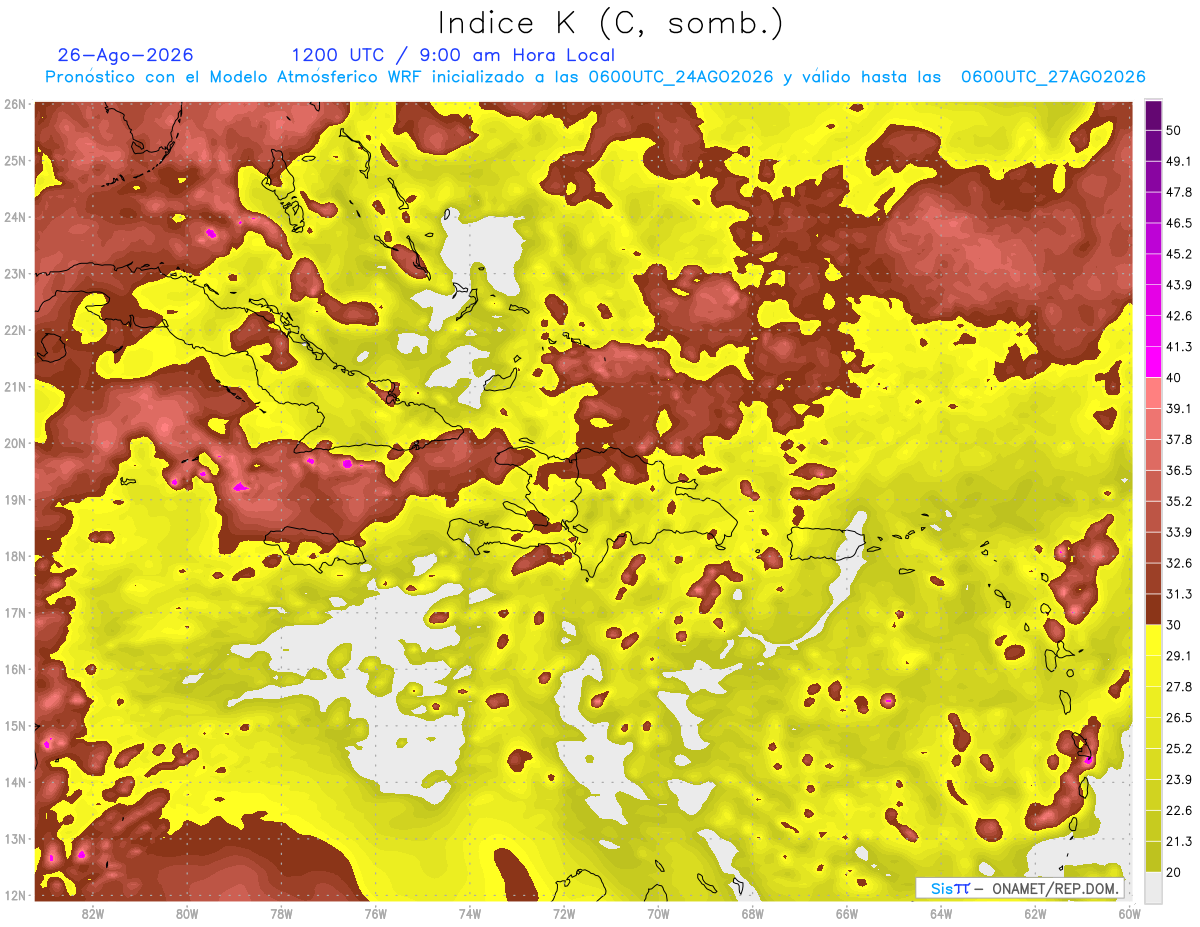Click the '70W' longitude label
This screenshot has height=927, width=1200.
[658, 913]
